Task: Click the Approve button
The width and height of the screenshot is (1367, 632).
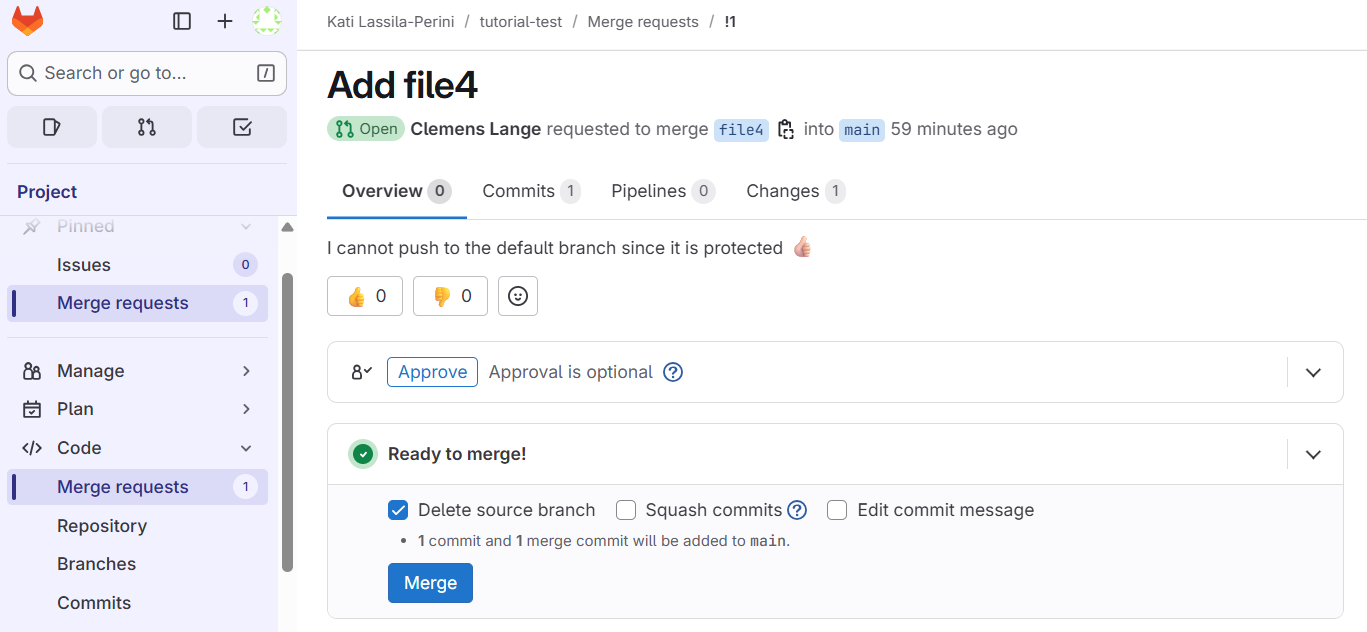Action: tap(432, 372)
